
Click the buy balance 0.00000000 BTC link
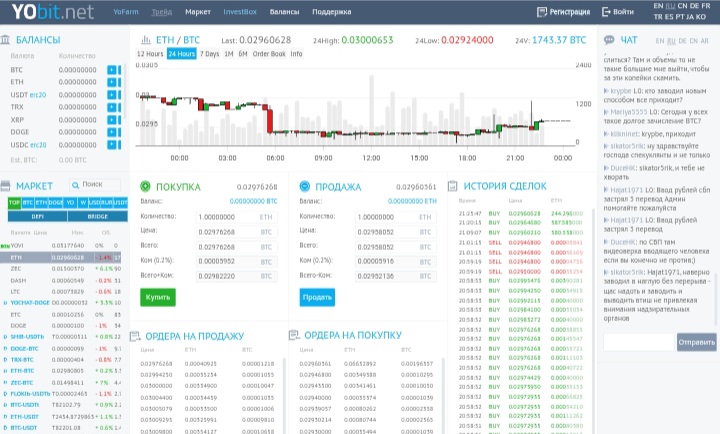[x=253, y=201]
